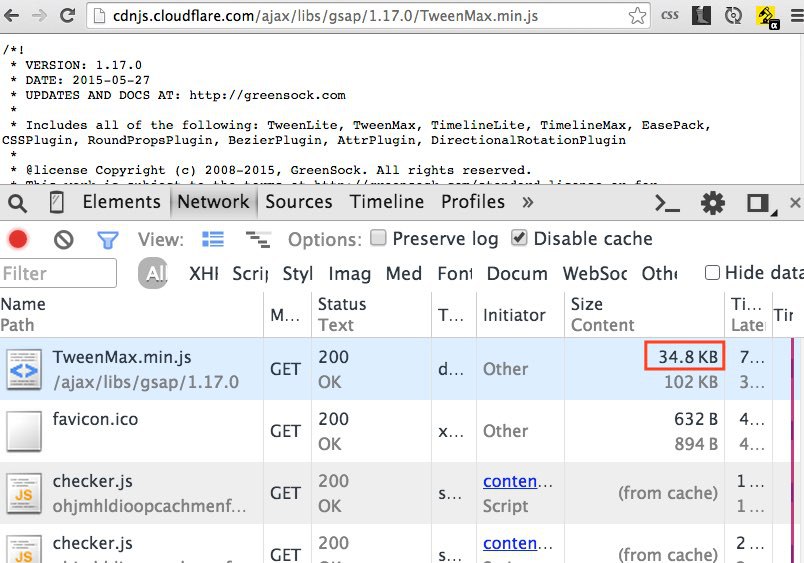
Task: Stop recording with the red record button
Action: click(18, 240)
